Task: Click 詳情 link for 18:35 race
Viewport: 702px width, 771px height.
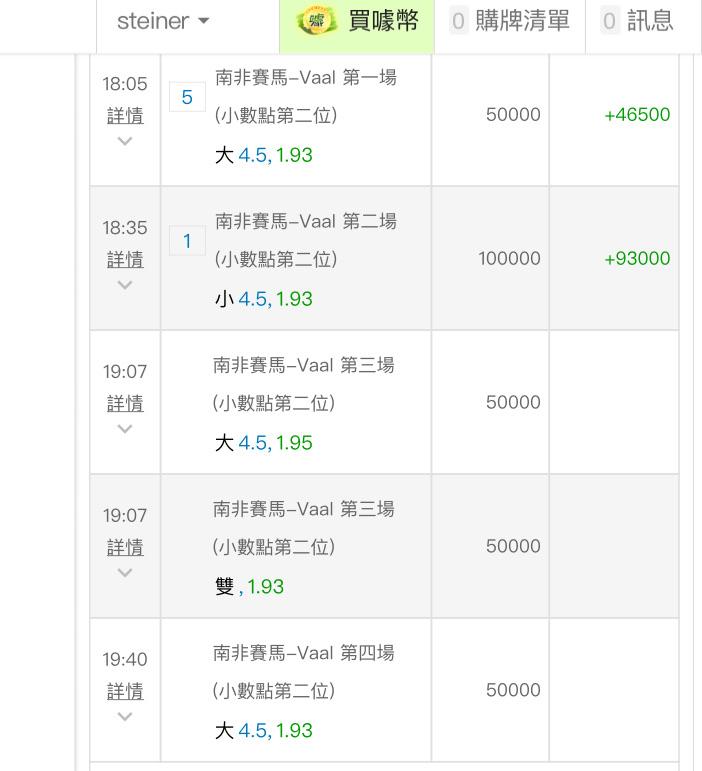Action: tap(125, 260)
